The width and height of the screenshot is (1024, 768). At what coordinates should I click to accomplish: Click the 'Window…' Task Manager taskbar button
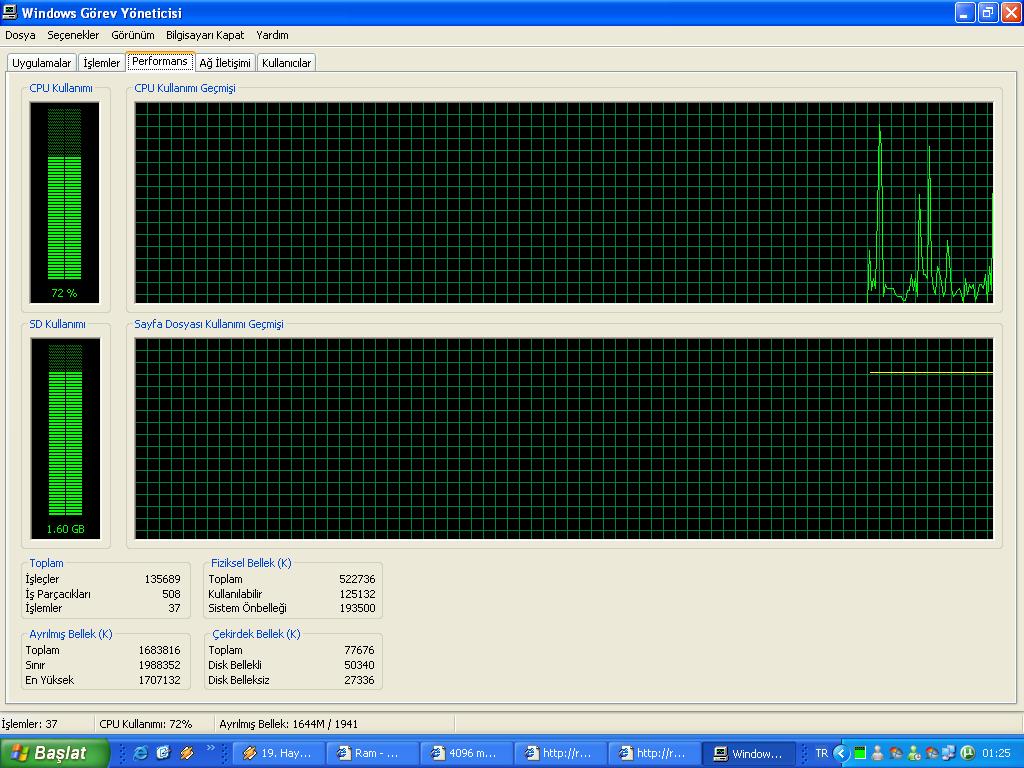coord(749,753)
